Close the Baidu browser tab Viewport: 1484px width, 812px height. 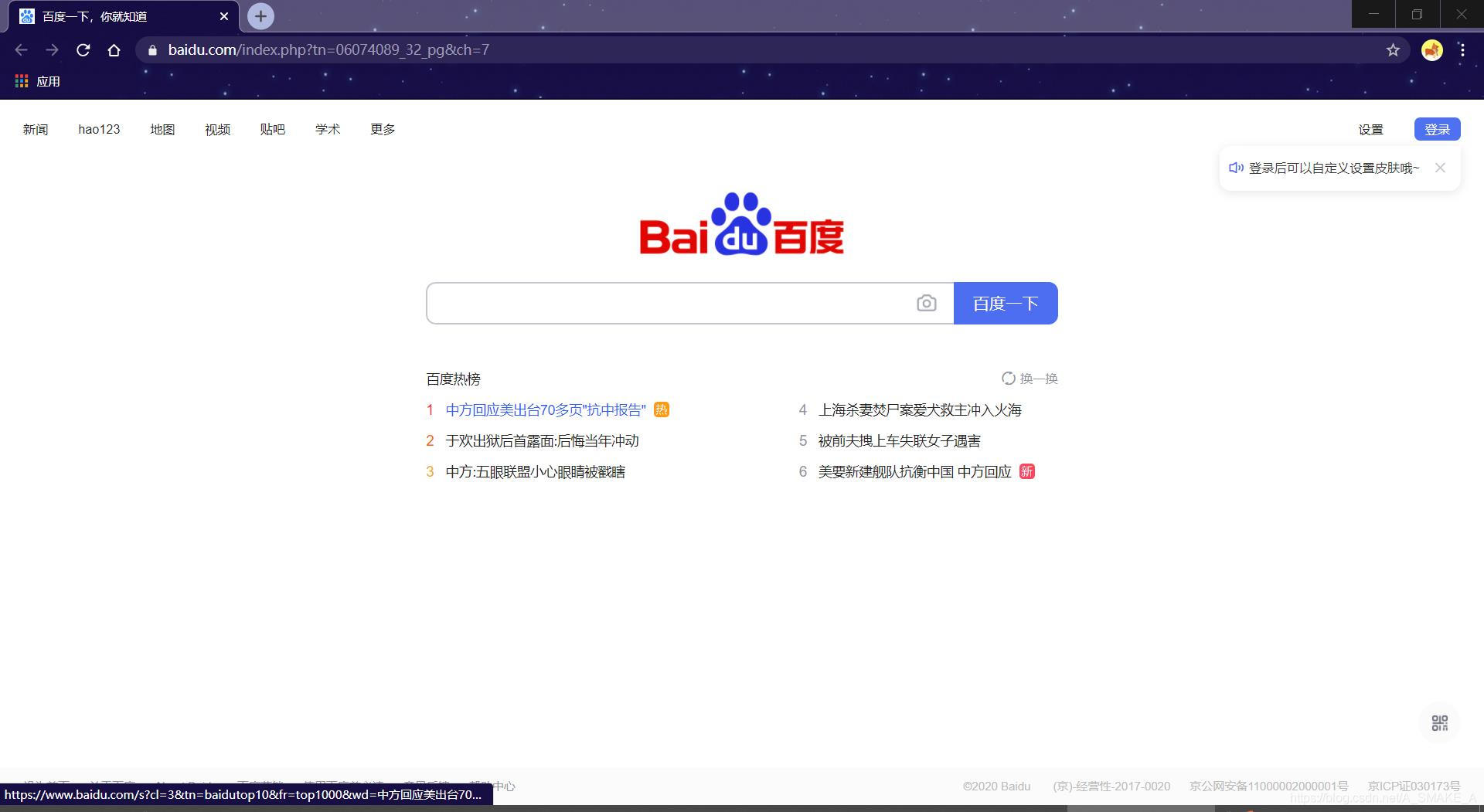pos(224,16)
